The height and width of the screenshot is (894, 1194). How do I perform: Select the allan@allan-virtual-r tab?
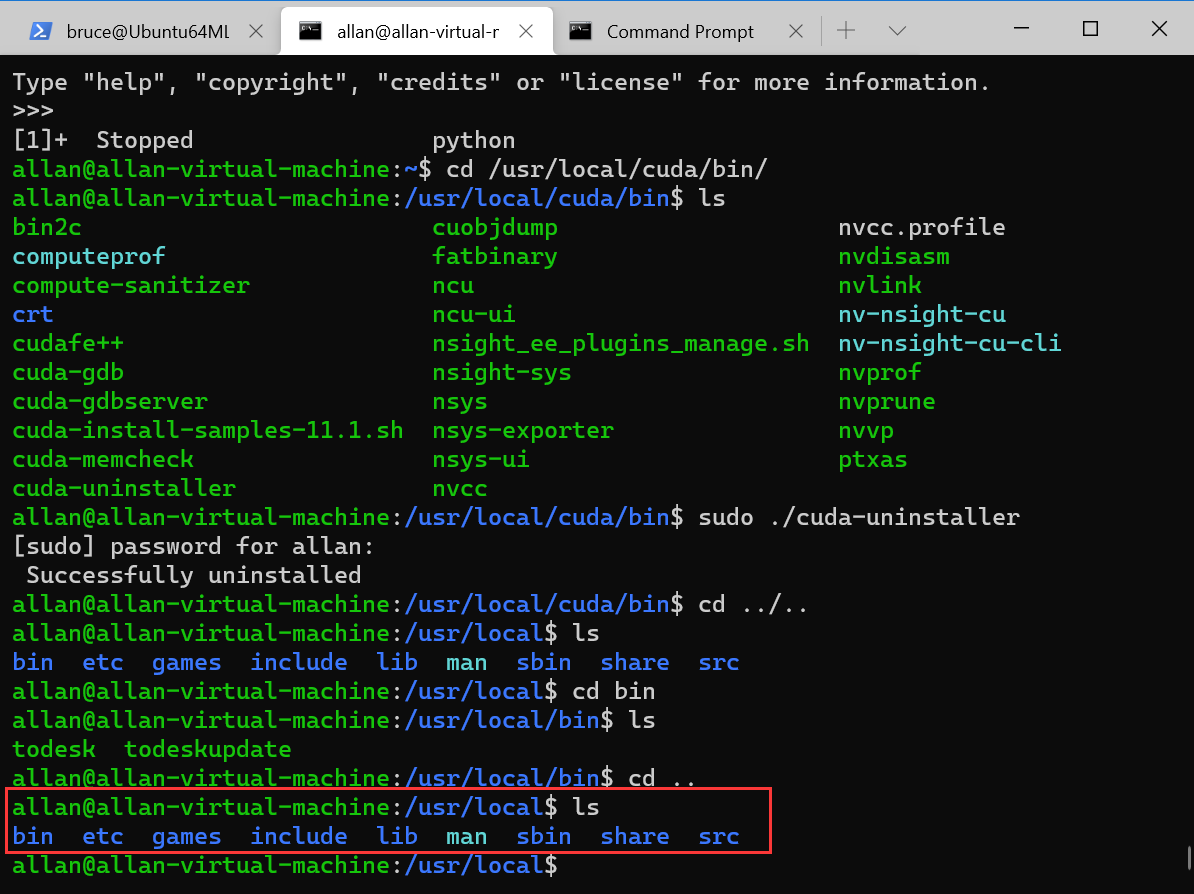[x=417, y=31]
